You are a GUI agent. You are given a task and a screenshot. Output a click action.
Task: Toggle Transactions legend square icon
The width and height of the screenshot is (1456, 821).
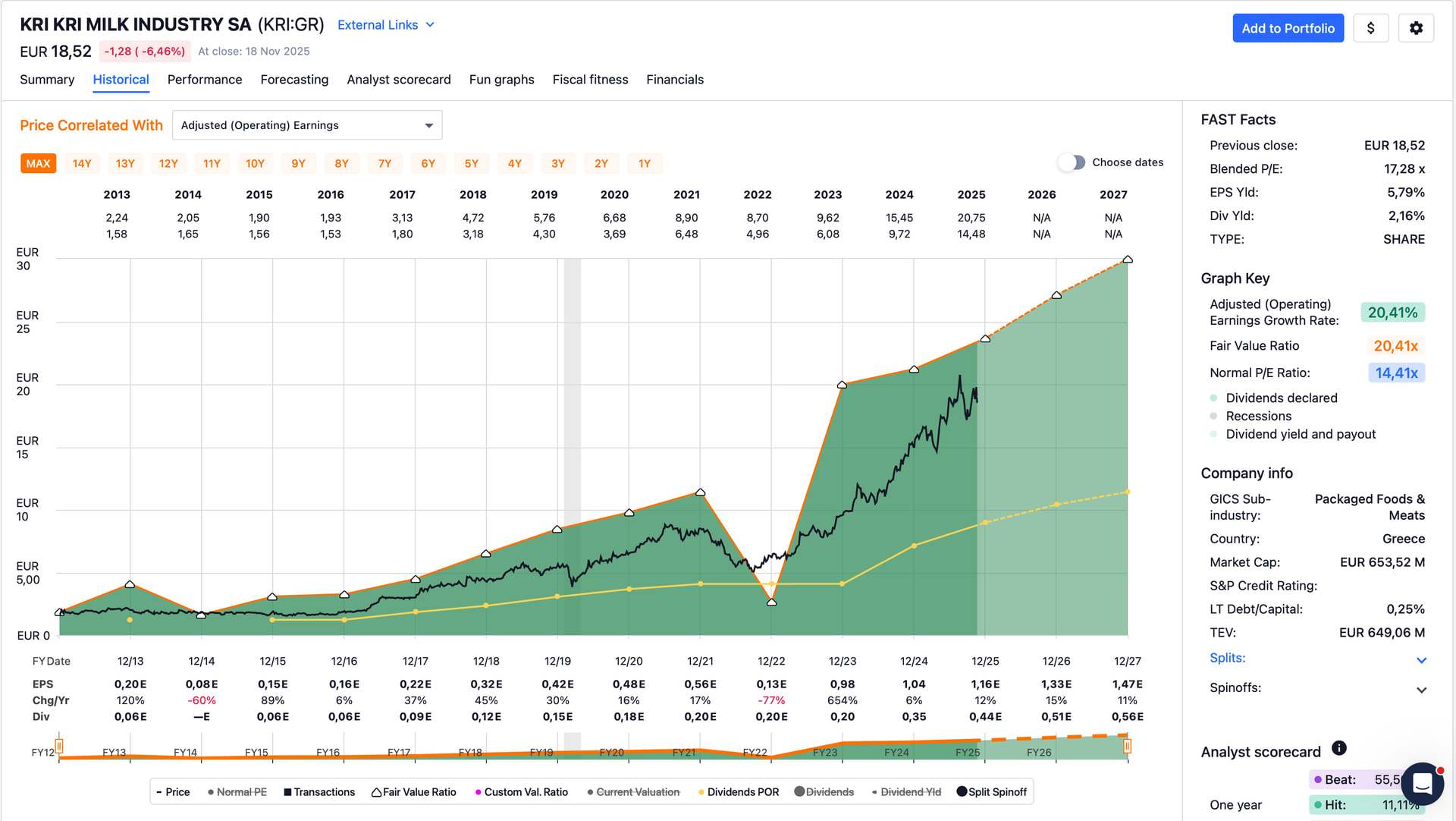288,792
